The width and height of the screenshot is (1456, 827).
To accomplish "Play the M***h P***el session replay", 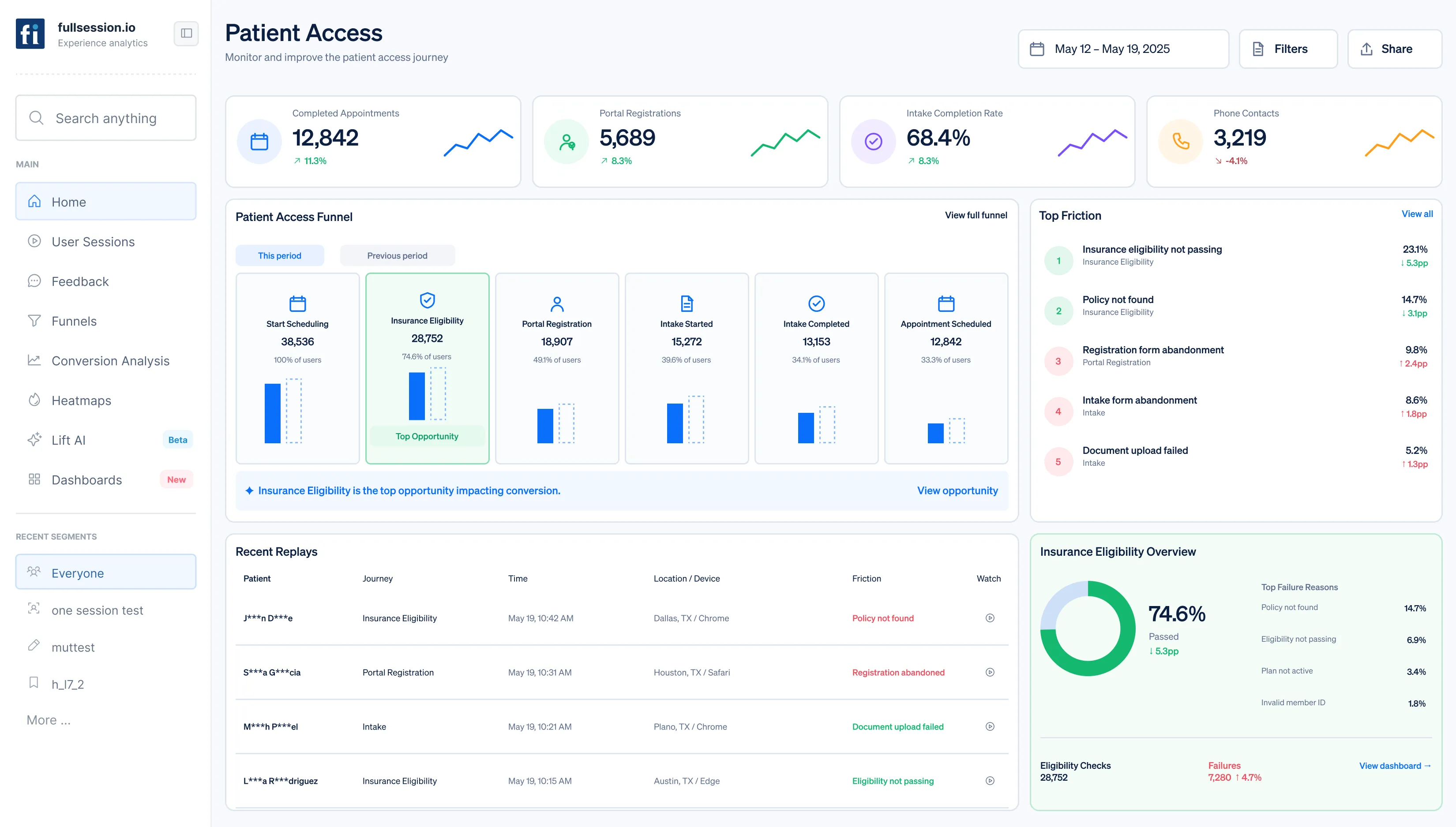I will 990,726.
